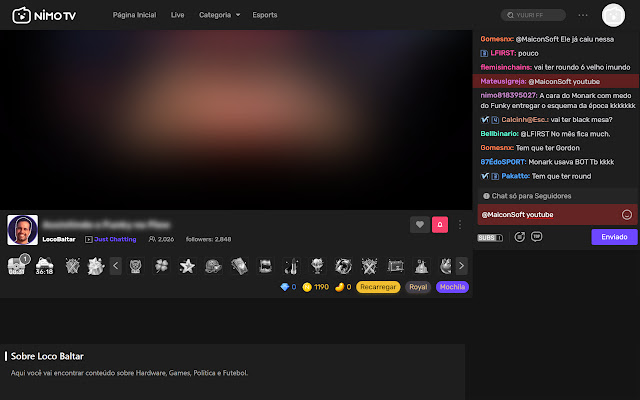
Task: Toggle the heart follow button
Action: (419, 225)
